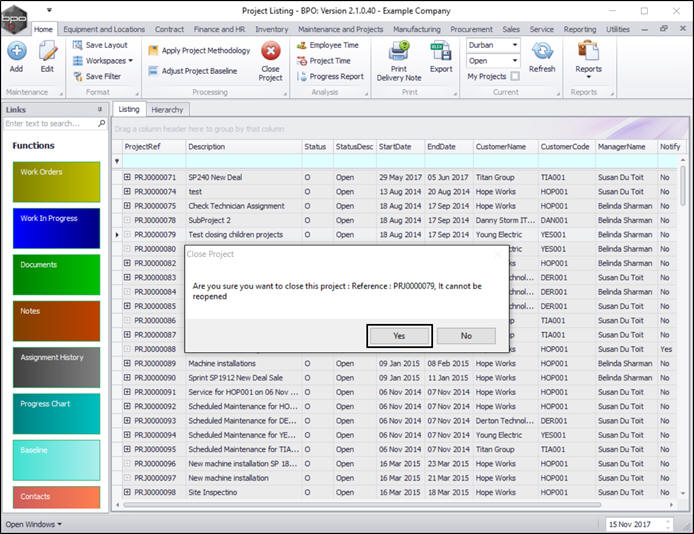Image resolution: width=694 pixels, height=534 pixels.
Task: Click the Links search text field
Action: coord(50,124)
